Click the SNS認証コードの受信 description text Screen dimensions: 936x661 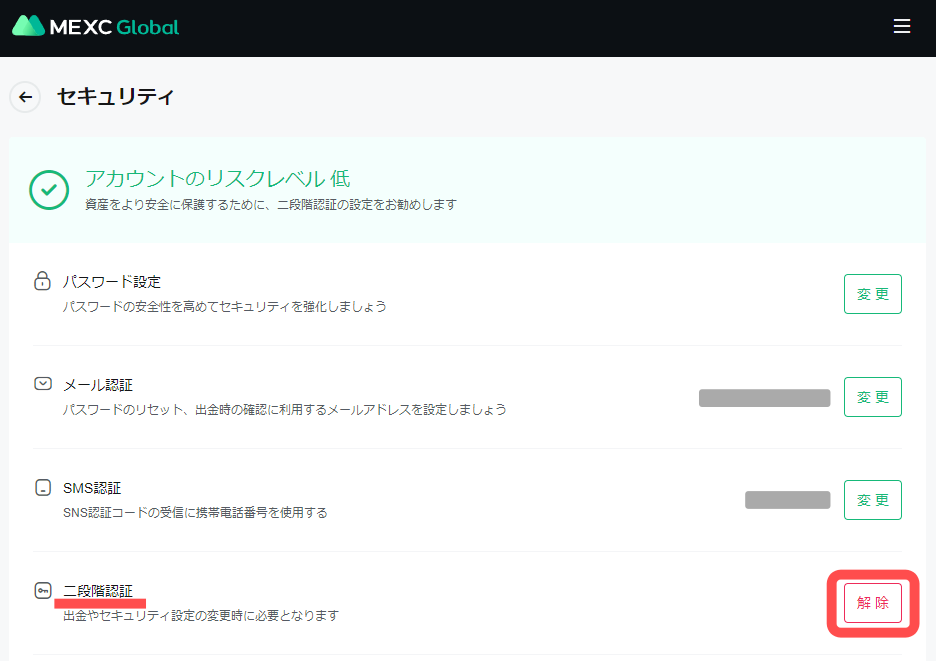[x=195, y=512]
